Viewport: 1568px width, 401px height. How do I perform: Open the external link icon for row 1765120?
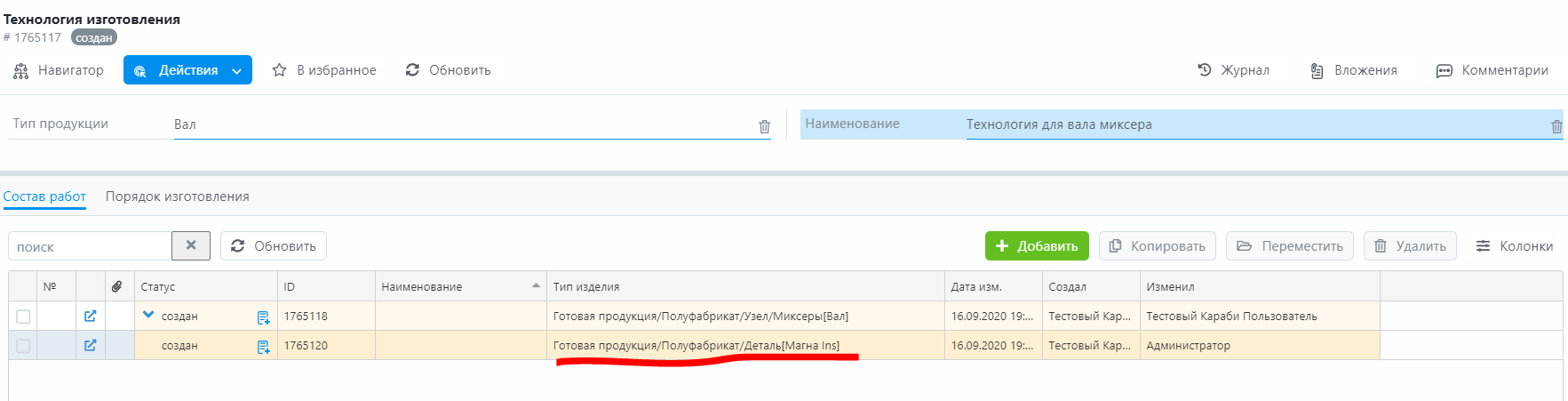click(x=90, y=346)
